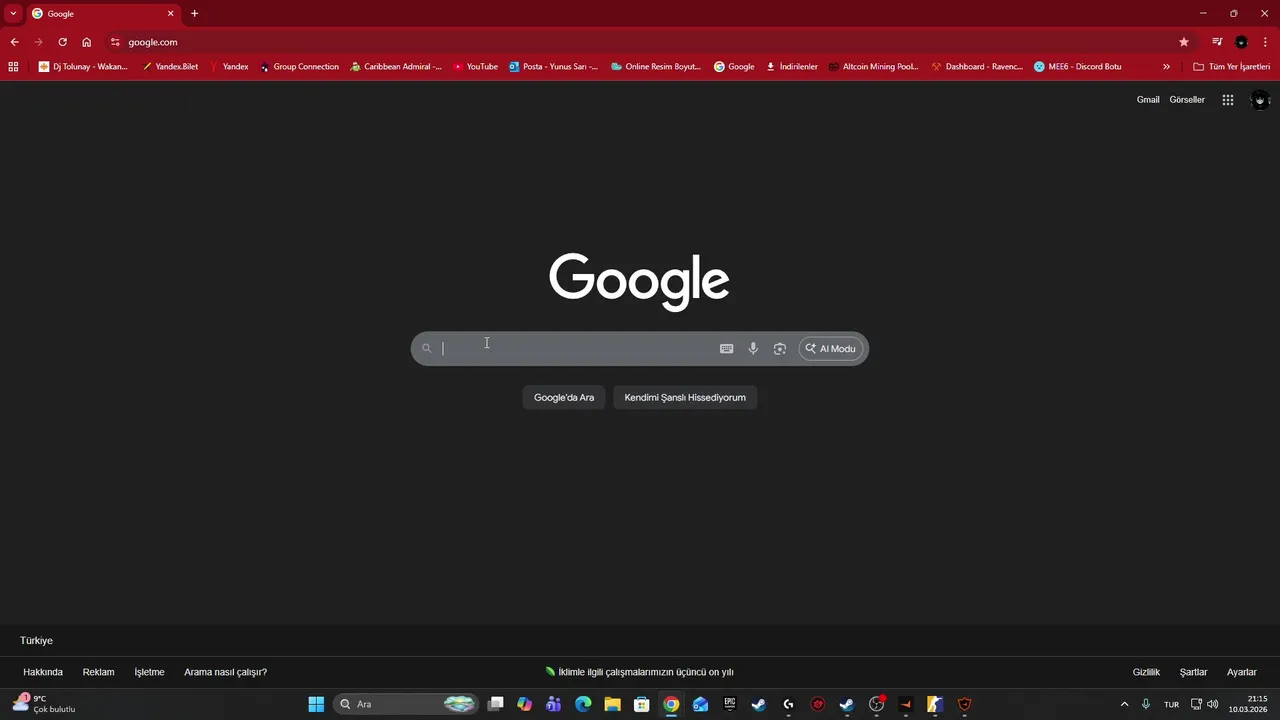
Task: Open the Chrome apps shortcut grid
Action: 13,67
